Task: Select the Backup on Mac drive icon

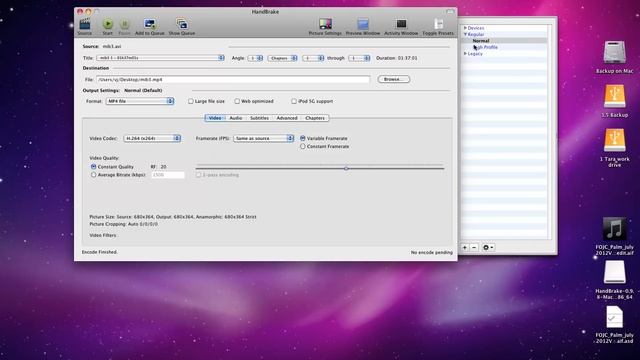Action: pyautogui.click(x=614, y=52)
